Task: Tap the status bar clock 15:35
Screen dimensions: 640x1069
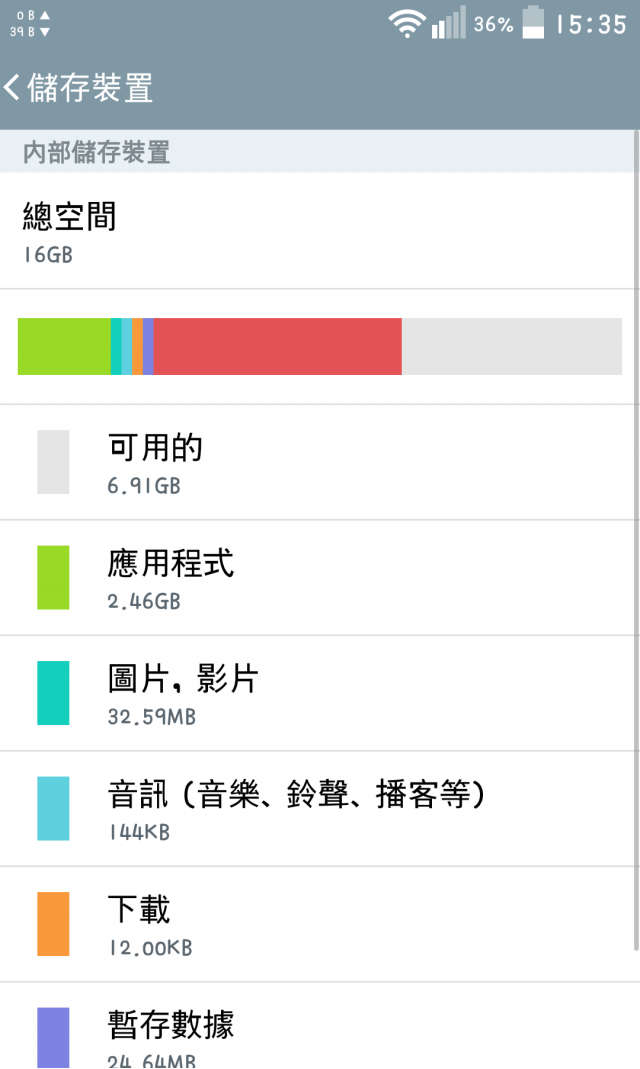Action: click(590, 25)
